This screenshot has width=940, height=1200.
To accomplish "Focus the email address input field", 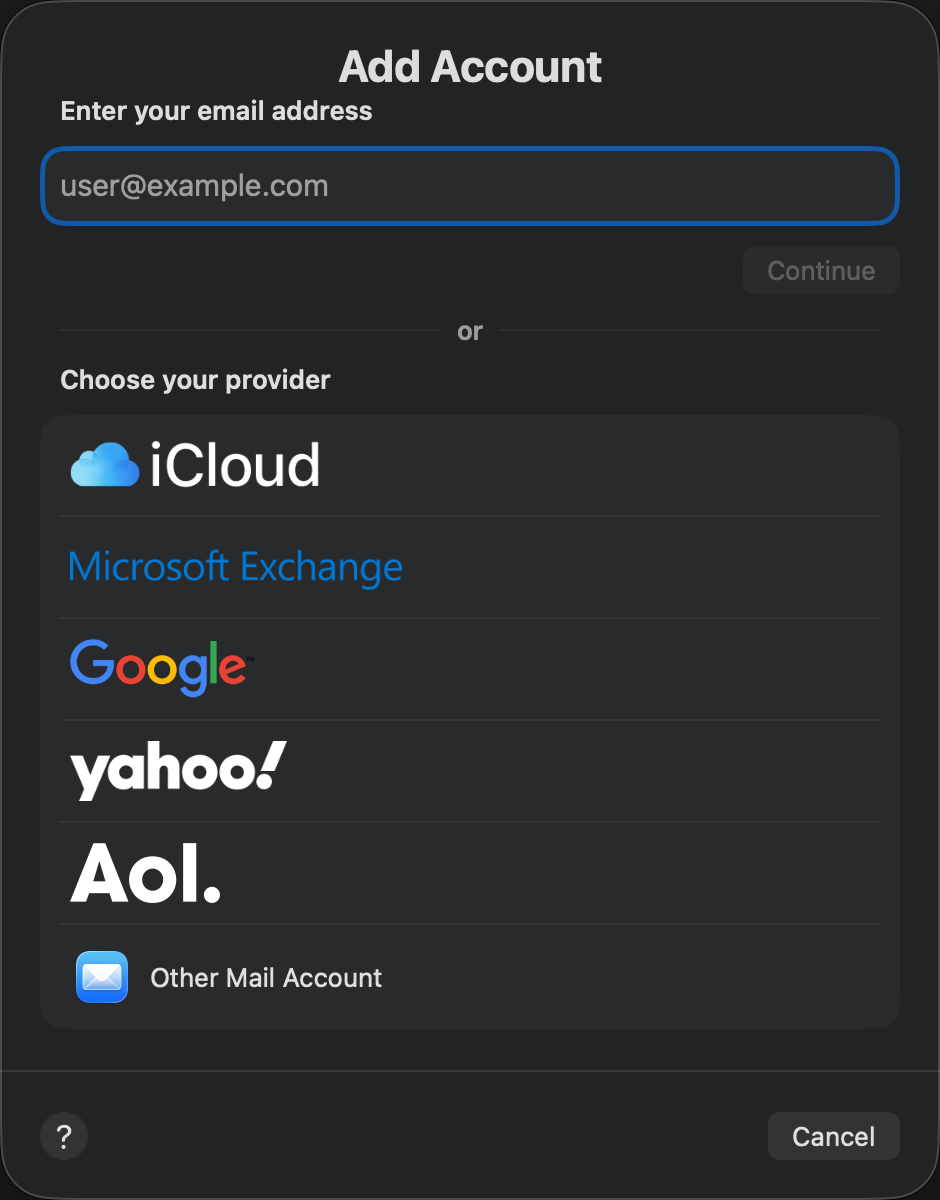I will (470, 186).
